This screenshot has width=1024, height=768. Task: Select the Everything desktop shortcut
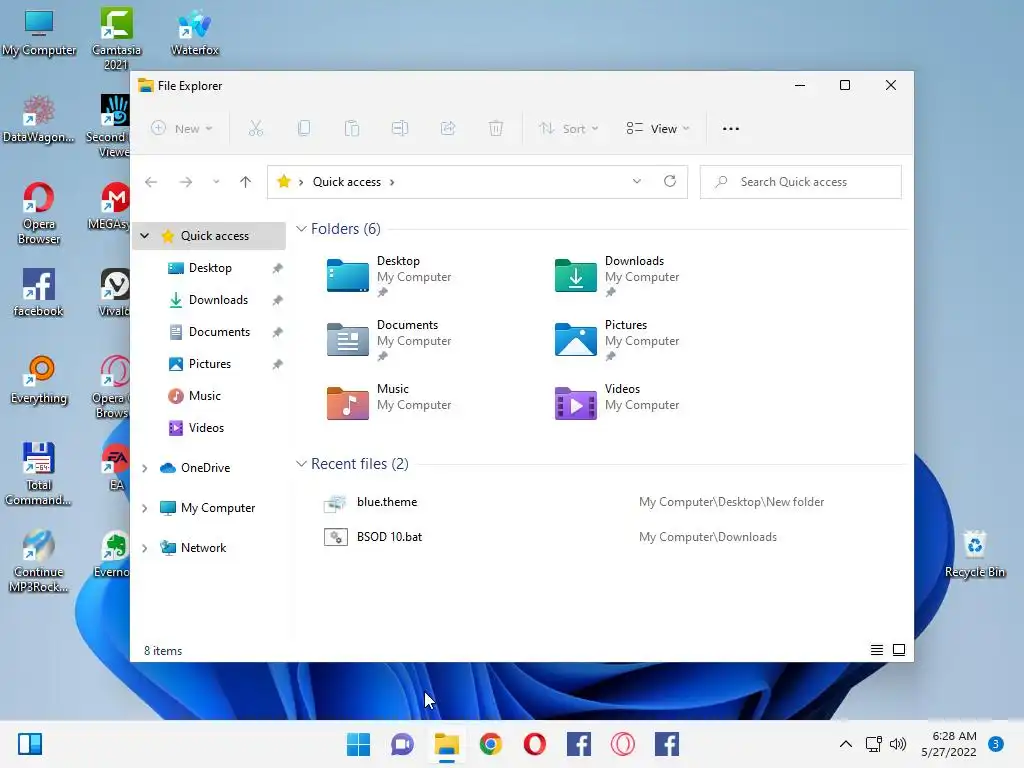tap(39, 380)
